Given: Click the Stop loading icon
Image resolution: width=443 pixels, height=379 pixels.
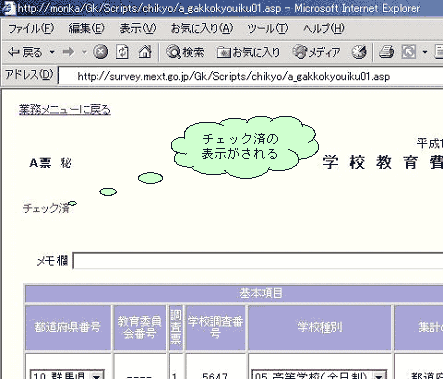Looking at the screenshot, I should click(100, 52).
